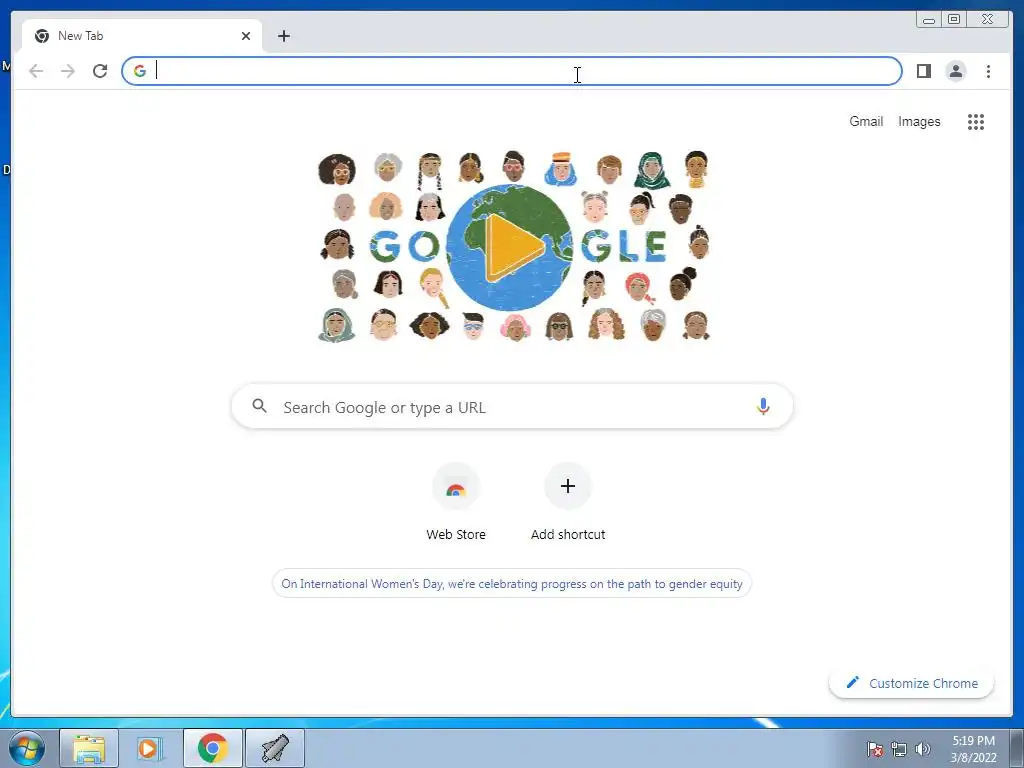
Task: Reload the current page
Action: tap(100, 71)
